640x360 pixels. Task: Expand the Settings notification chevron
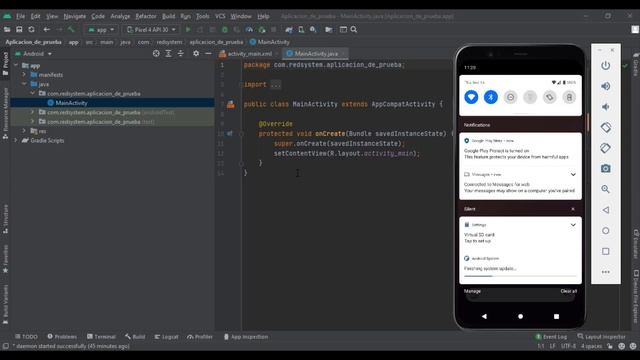pos(573,225)
